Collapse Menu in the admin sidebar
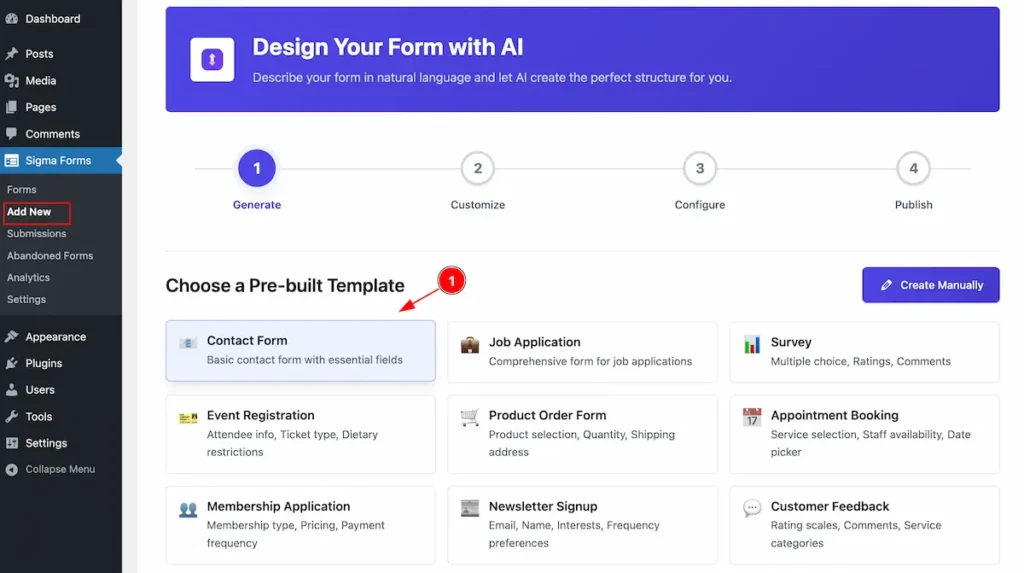Viewport: 1024px width, 573px height. pyautogui.click(x=61, y=469)
